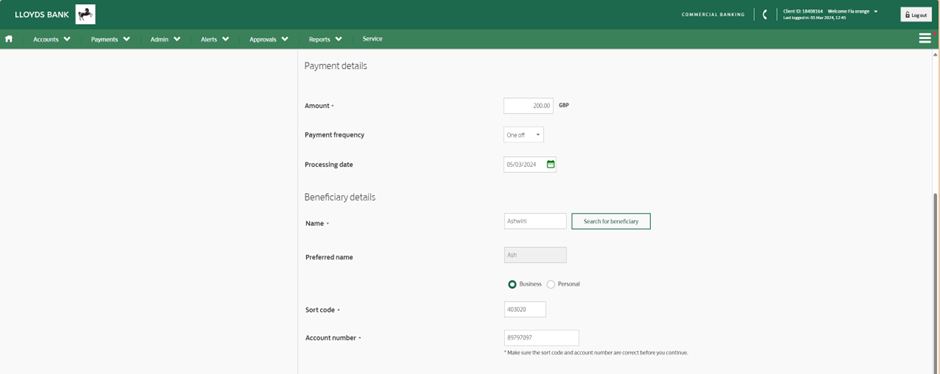The width and height of the screenshot is (940, 374).
Task: Expand the Admin menu chevron
Action: pyautogui.click(x=177, y=39)
